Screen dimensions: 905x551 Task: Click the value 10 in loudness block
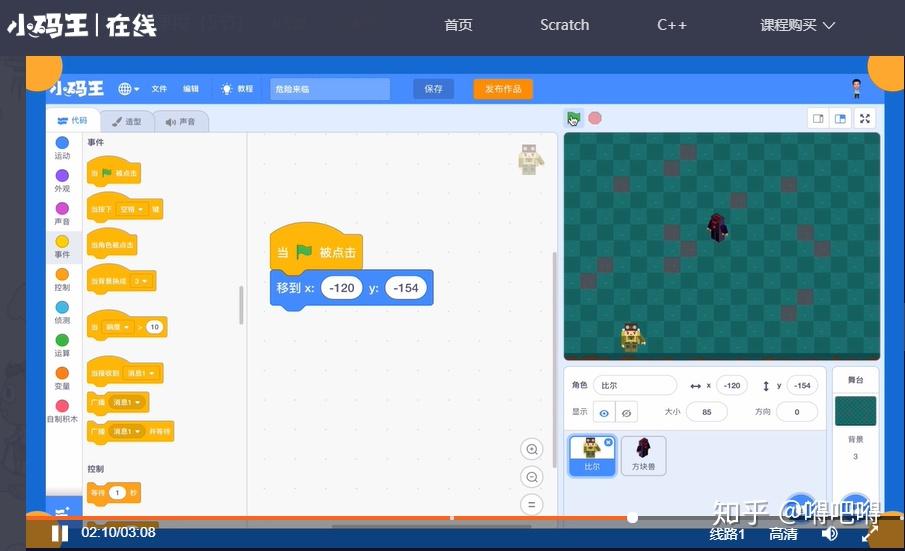pos(154,327)
